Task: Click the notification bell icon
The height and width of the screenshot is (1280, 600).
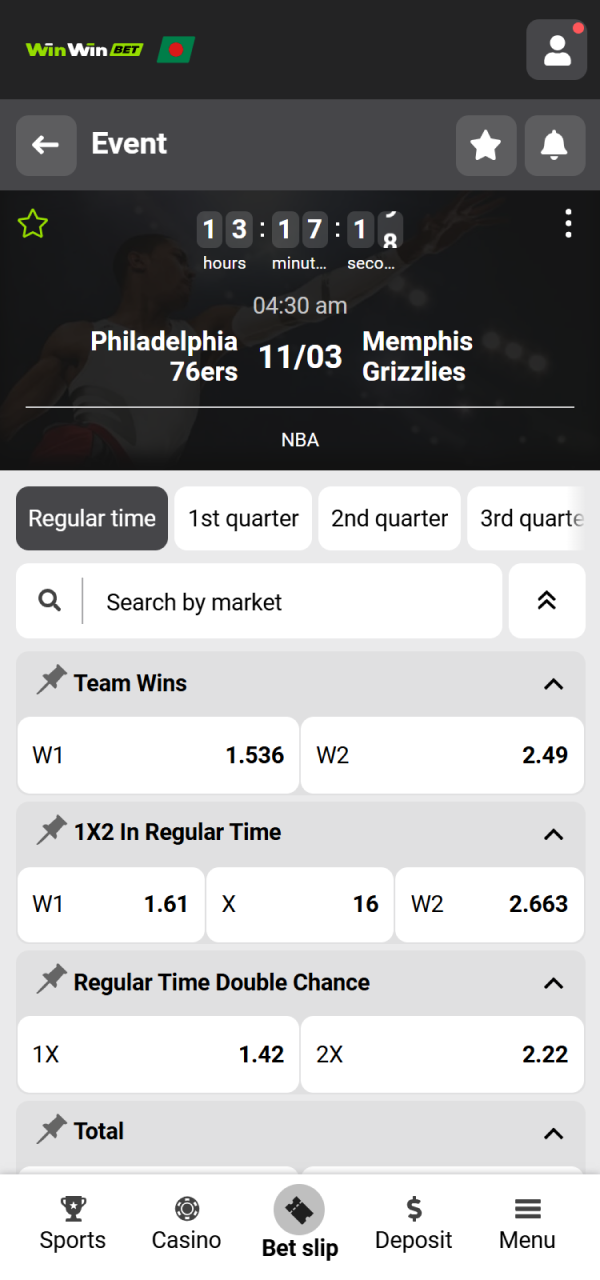Action: (x=554, y=145)
